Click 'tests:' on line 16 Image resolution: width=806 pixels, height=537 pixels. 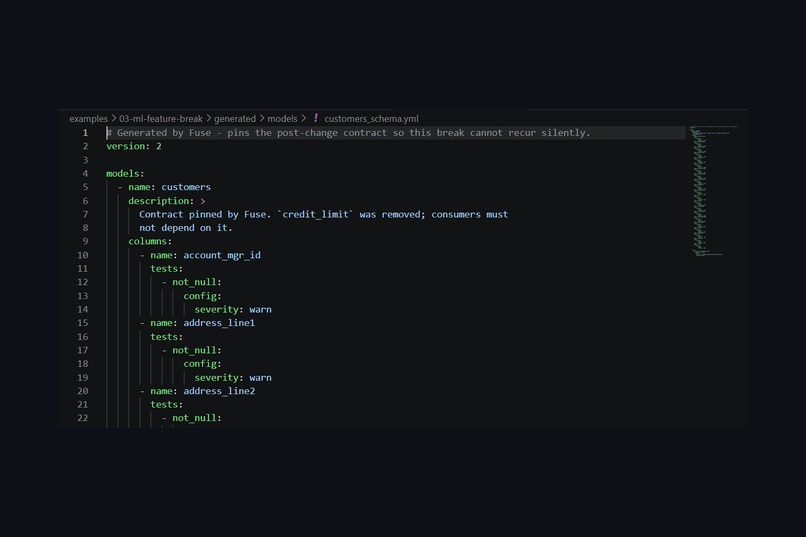(x=167, y=337)
